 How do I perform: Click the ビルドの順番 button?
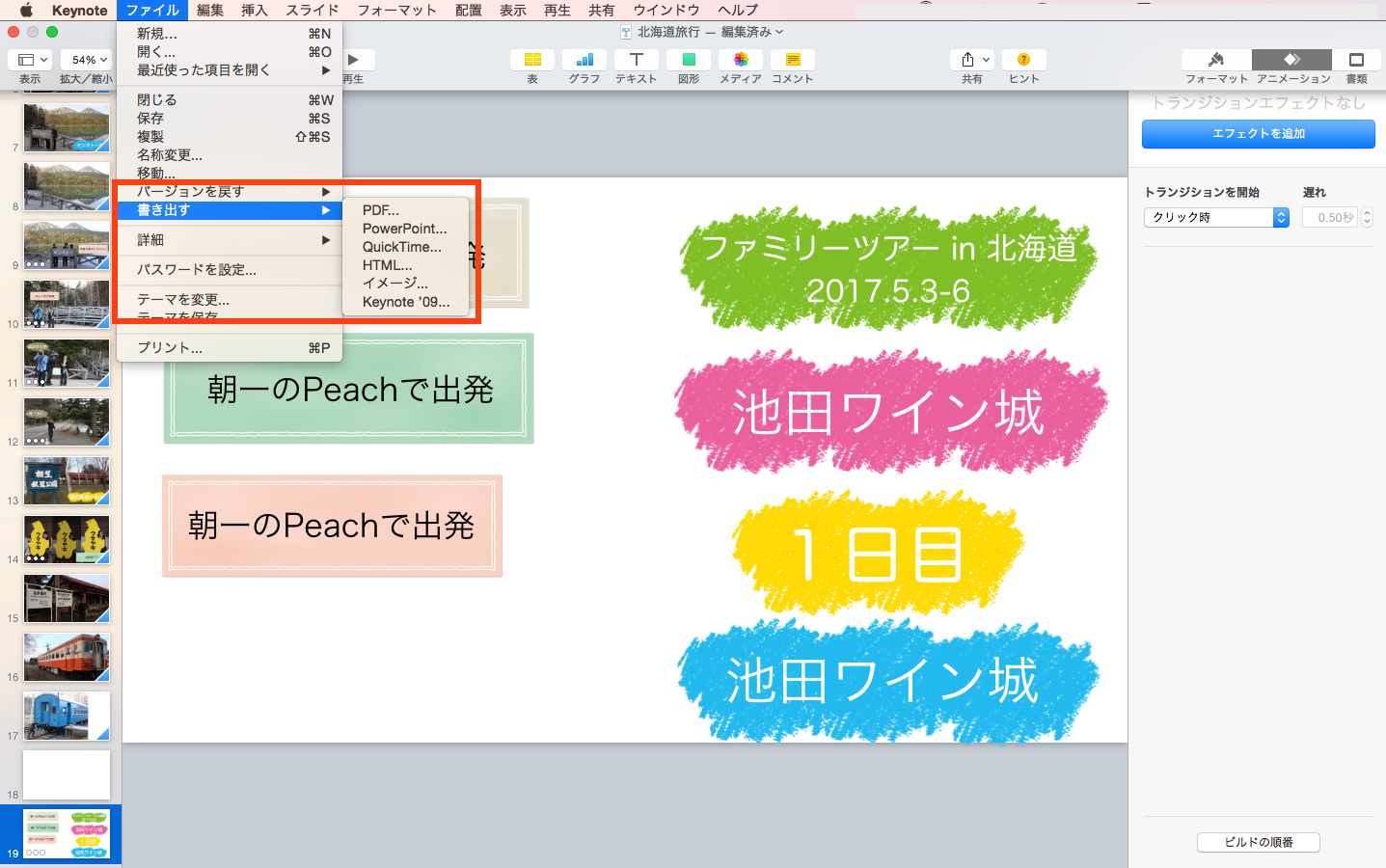pos(1259,842)
